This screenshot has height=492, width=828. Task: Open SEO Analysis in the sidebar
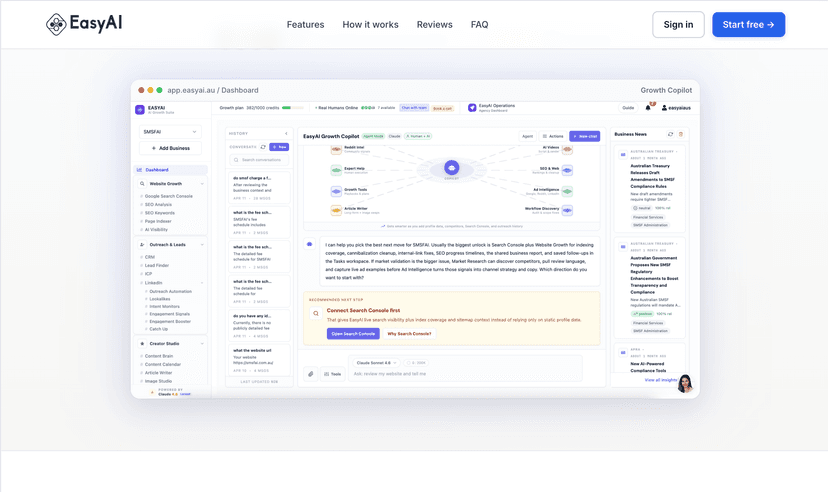tap(158, 205)
